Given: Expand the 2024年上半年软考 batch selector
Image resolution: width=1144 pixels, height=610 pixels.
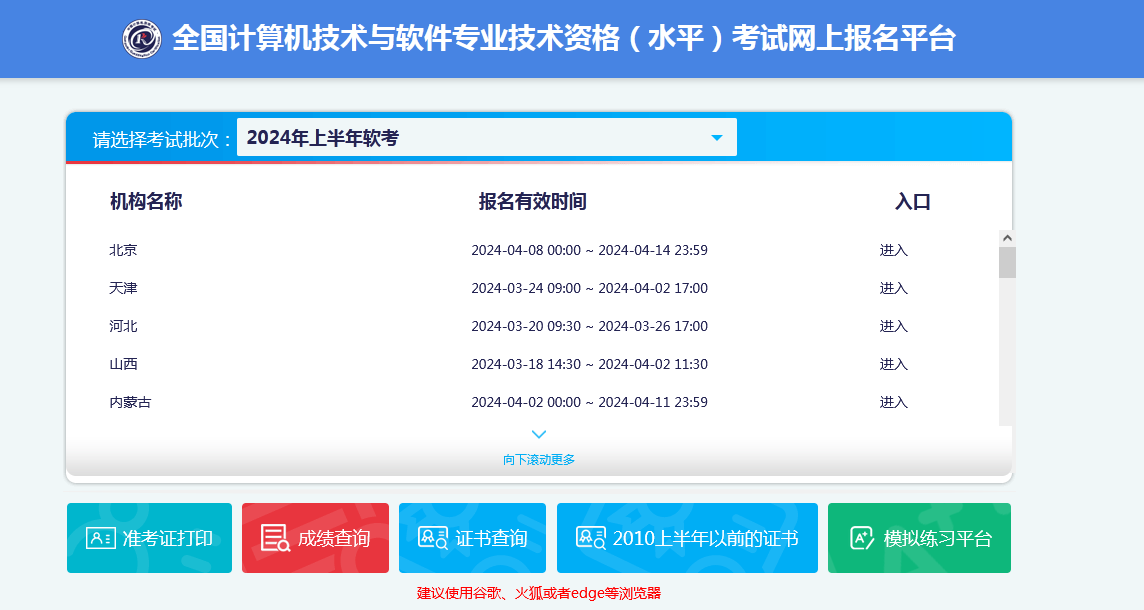Looking at the screenshot, I should point(486,138).
